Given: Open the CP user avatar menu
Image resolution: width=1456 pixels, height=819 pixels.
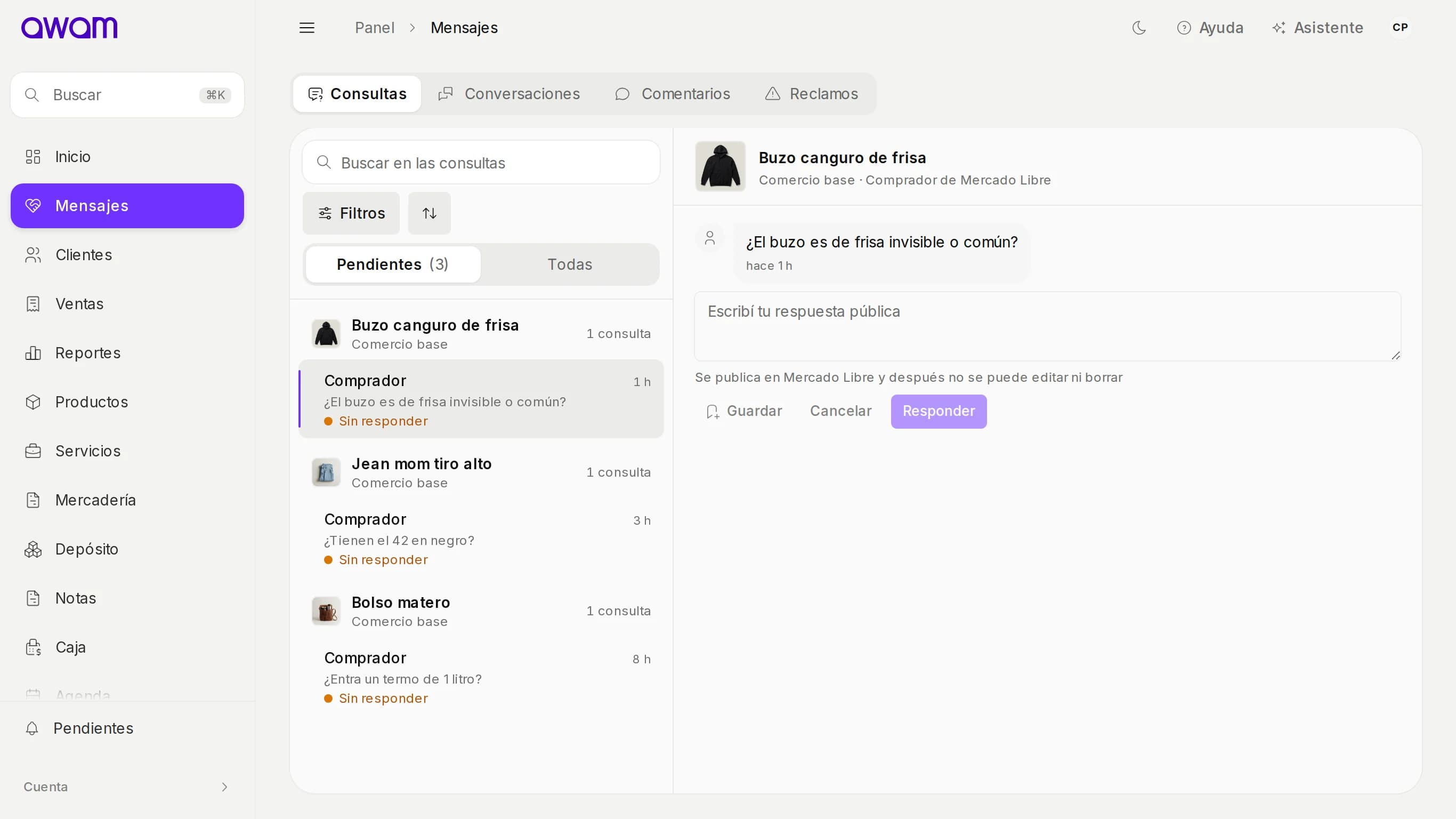Looking at the screenshot, I should (x=1400, y=28).
